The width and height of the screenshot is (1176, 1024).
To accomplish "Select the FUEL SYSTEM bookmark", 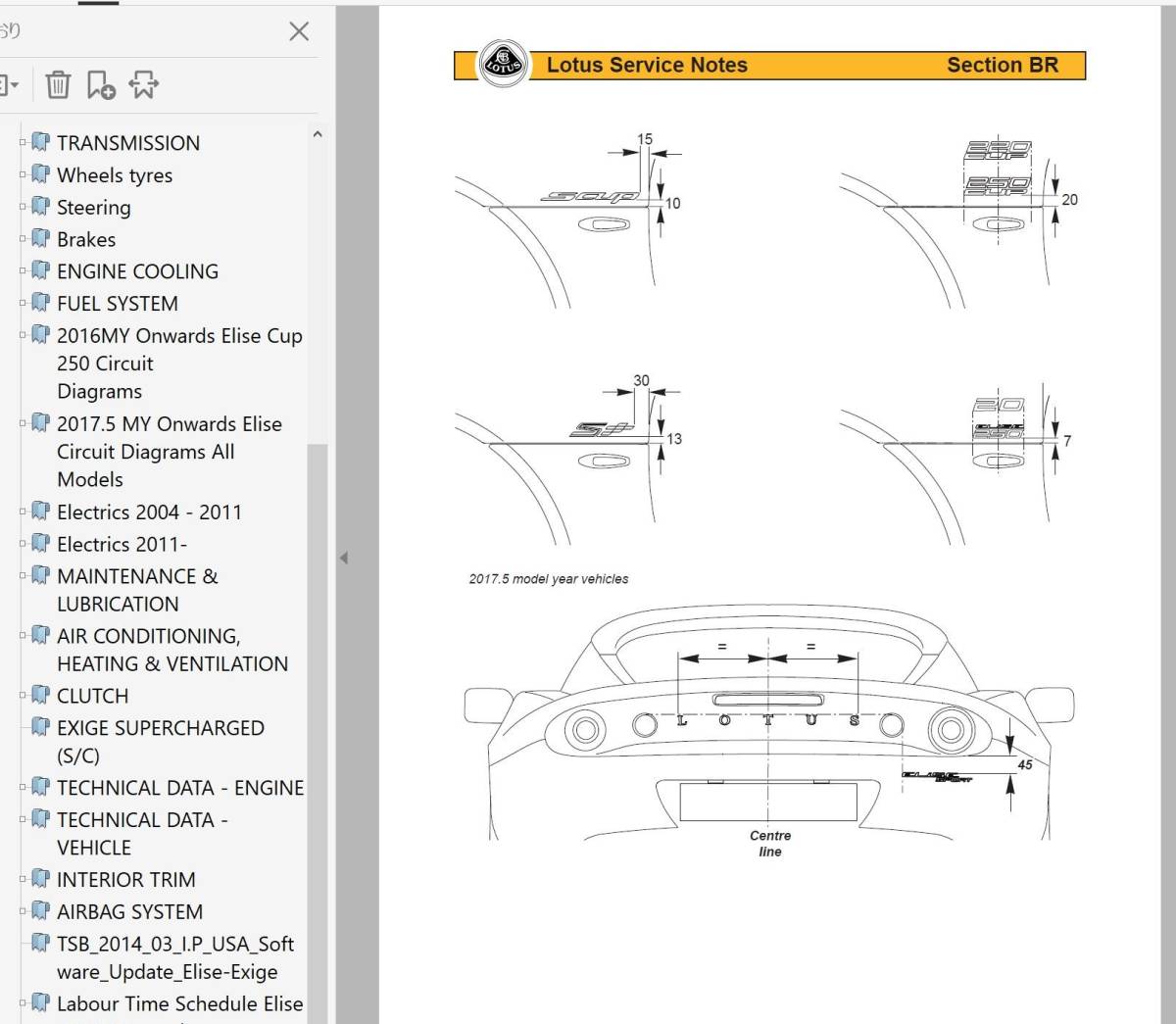I will coord(118,304).
